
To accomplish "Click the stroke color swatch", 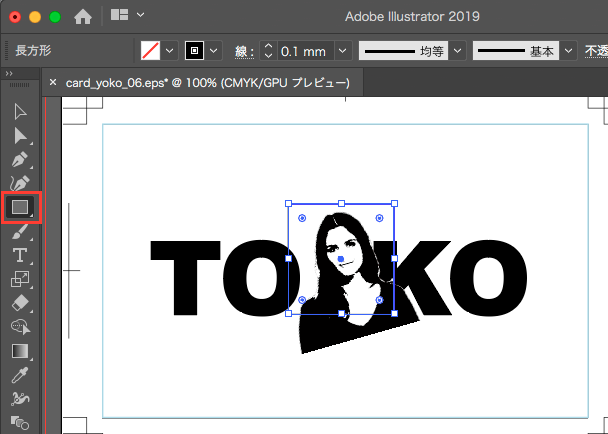I will [x=195, y=50].
